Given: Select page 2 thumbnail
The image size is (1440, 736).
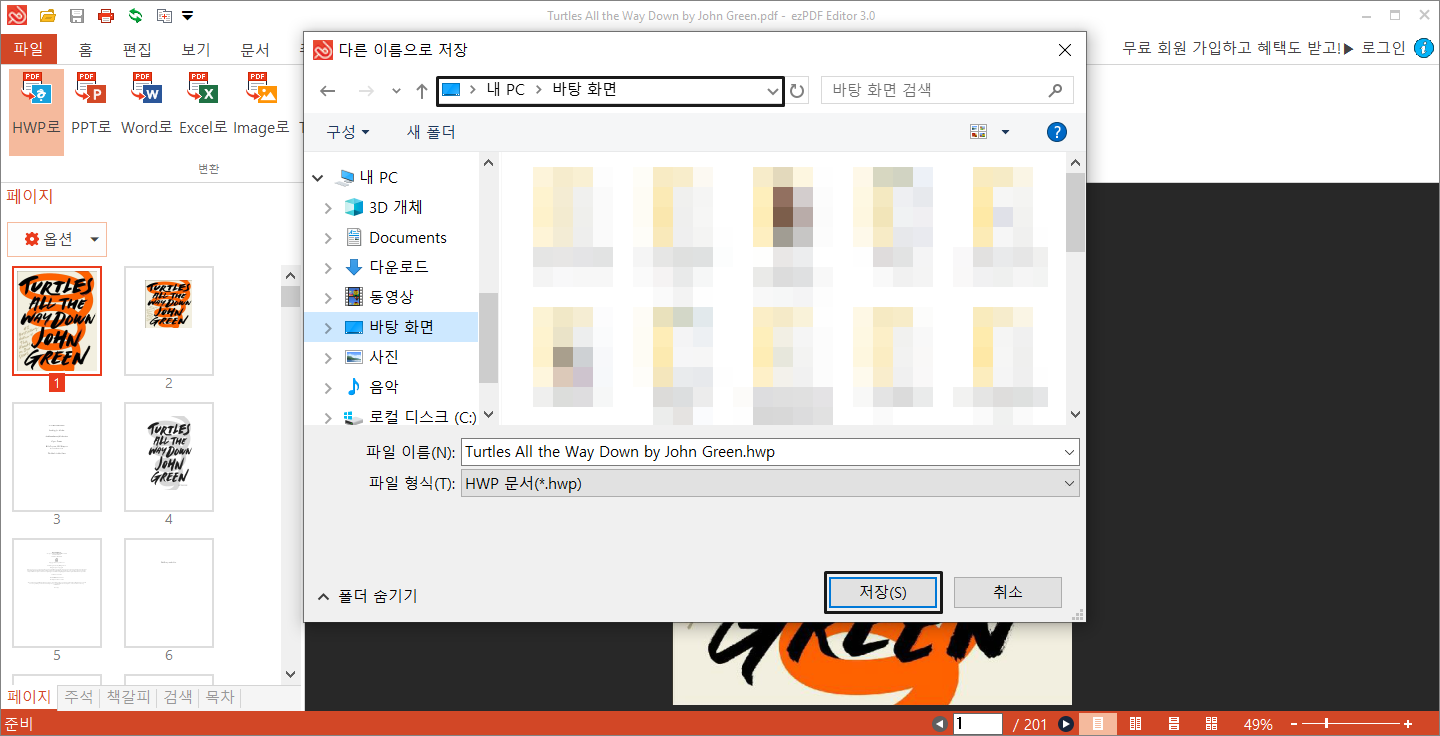Looking at the screenshot, I should click(169, 320).
